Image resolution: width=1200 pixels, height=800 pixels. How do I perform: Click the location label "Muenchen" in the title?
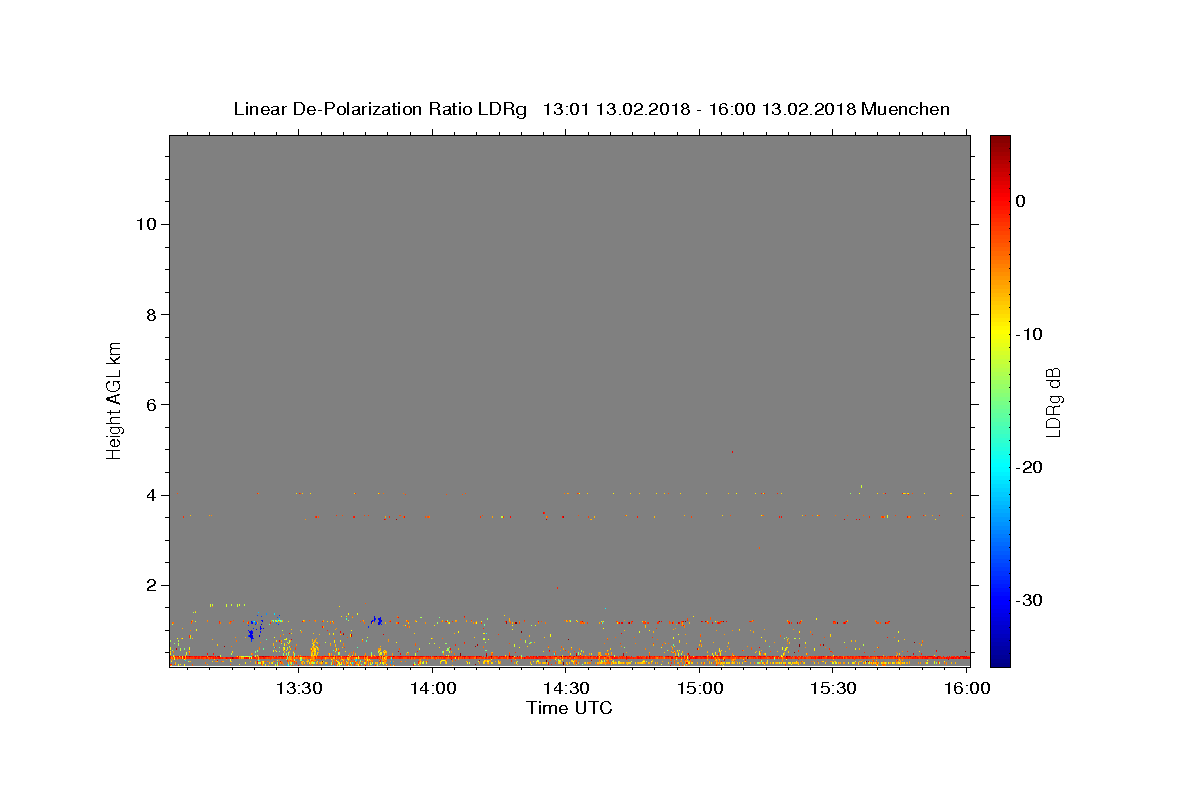(x=905, y=109)
